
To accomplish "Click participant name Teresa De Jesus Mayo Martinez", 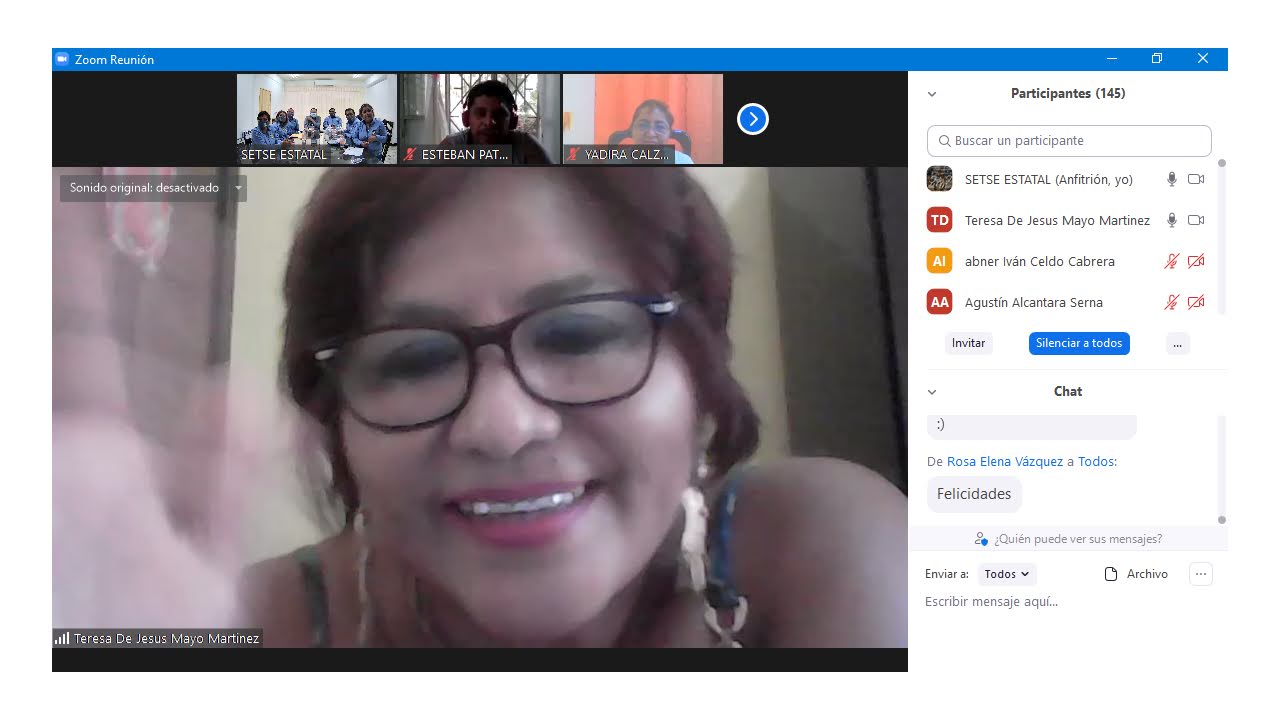I will pyautogui.click(x=1058, y=220).
